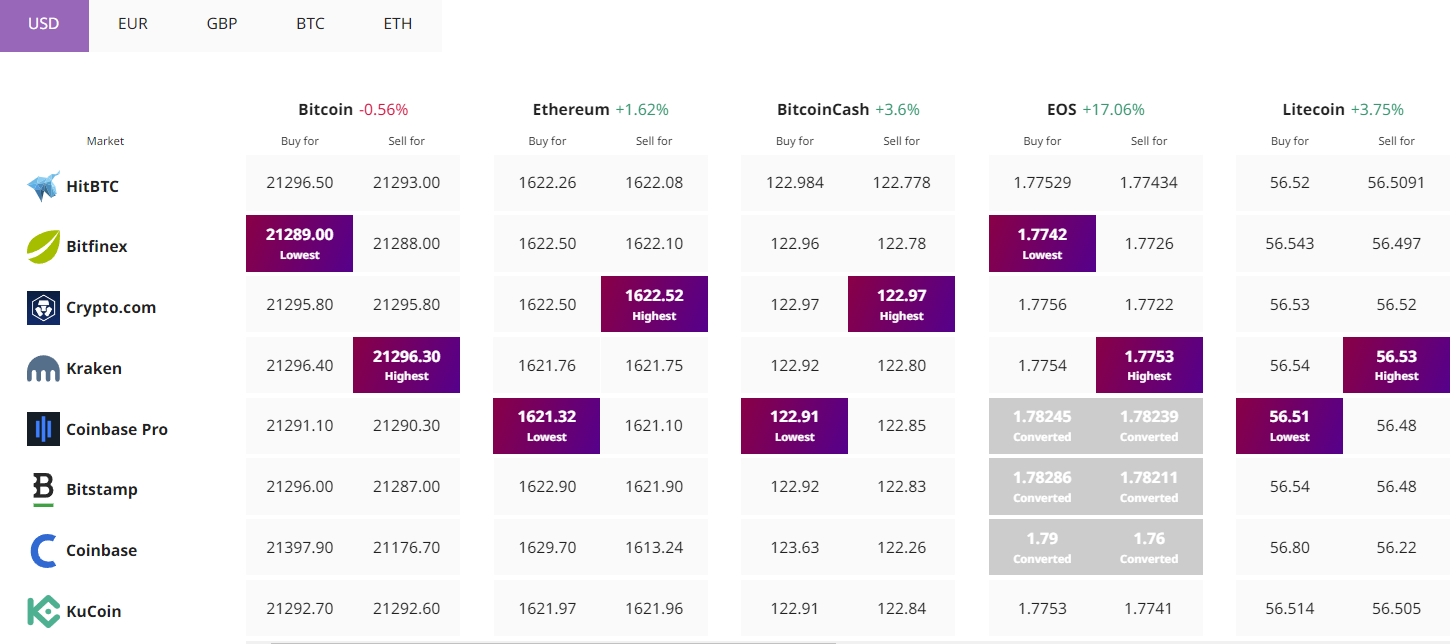Screen dimensions: 1456x644
Task: Click the Kraken exchange logo icon
Action: pos(43,369)
